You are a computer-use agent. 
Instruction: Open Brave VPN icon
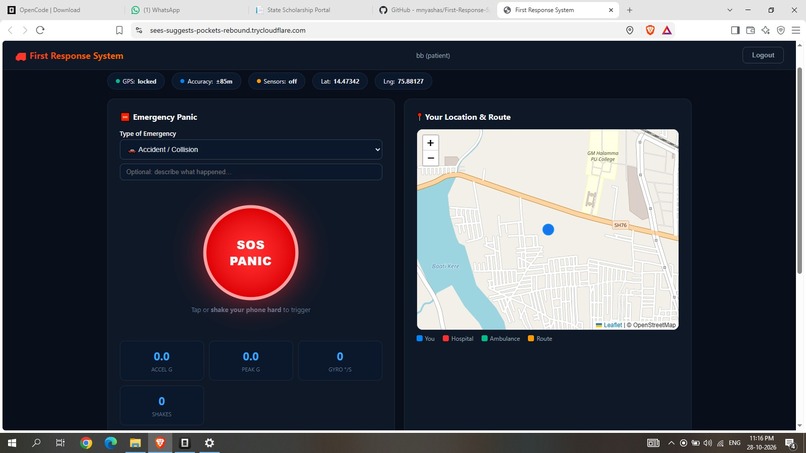[781, 30]
